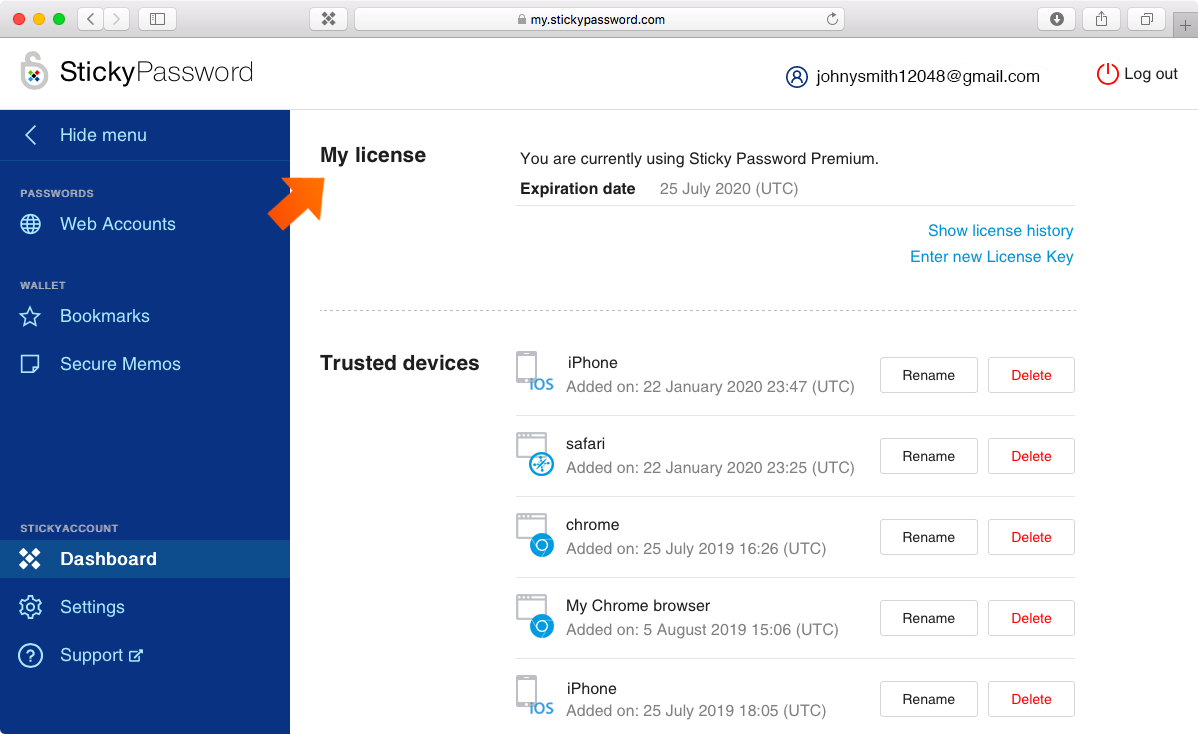
Task: Open the Safari downloads button
Action: [x=1057, y=19]
